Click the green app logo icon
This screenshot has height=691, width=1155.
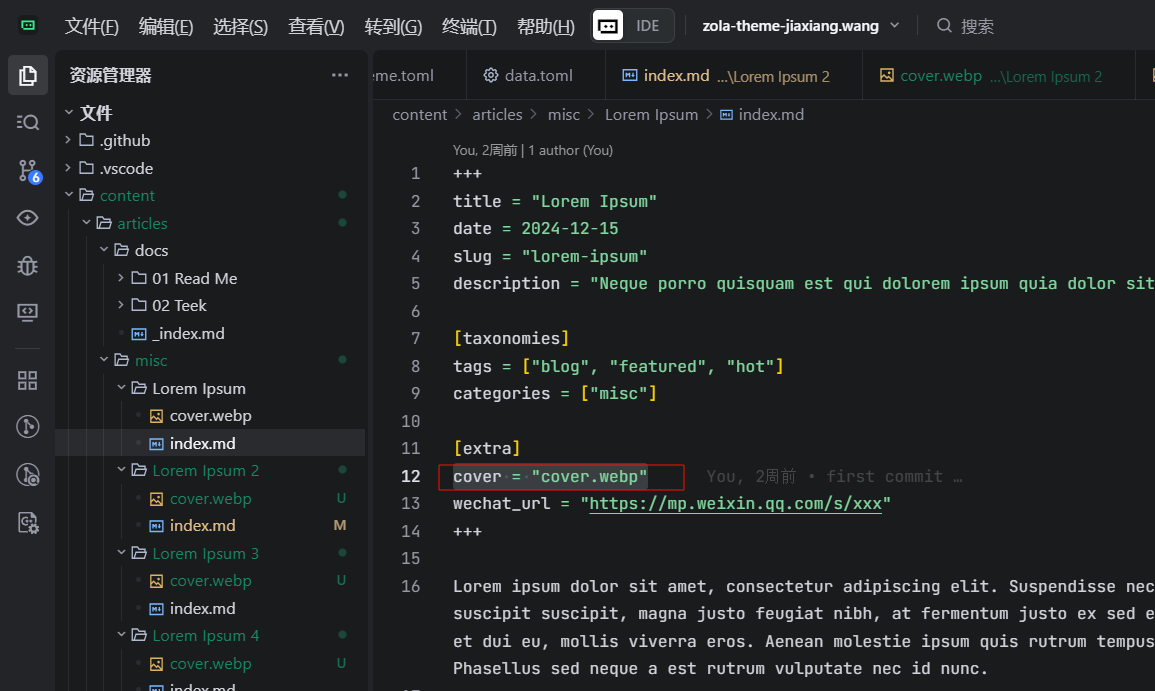tap(28, 26)
